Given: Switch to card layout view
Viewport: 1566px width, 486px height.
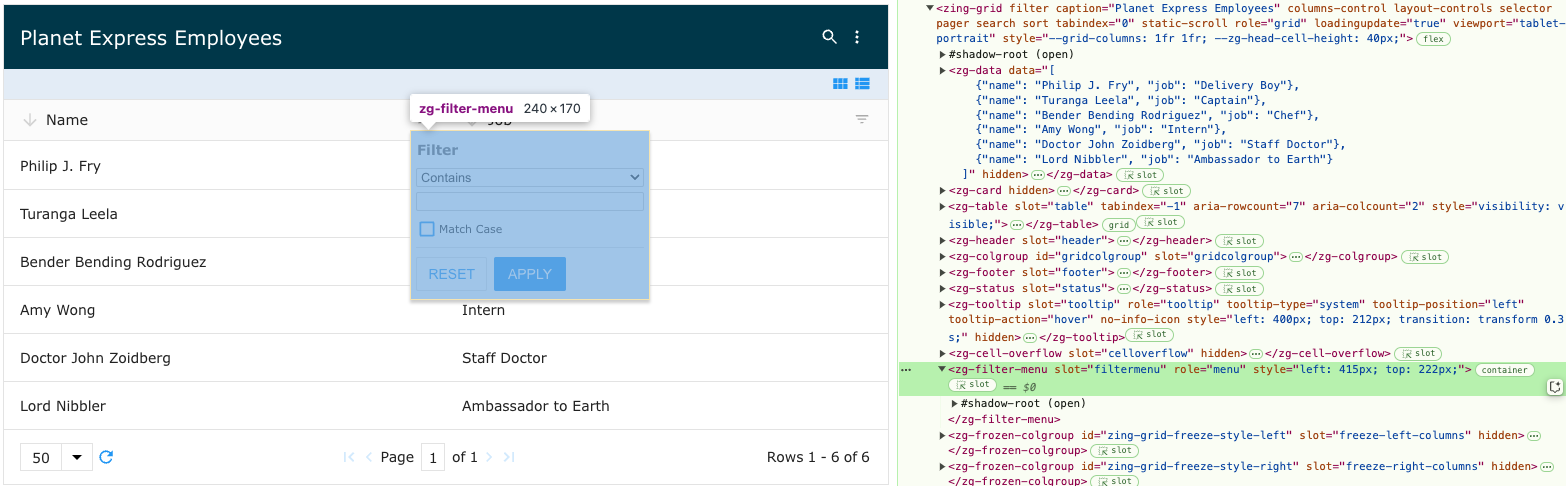Looking at the screenshot, I should 840,84.
